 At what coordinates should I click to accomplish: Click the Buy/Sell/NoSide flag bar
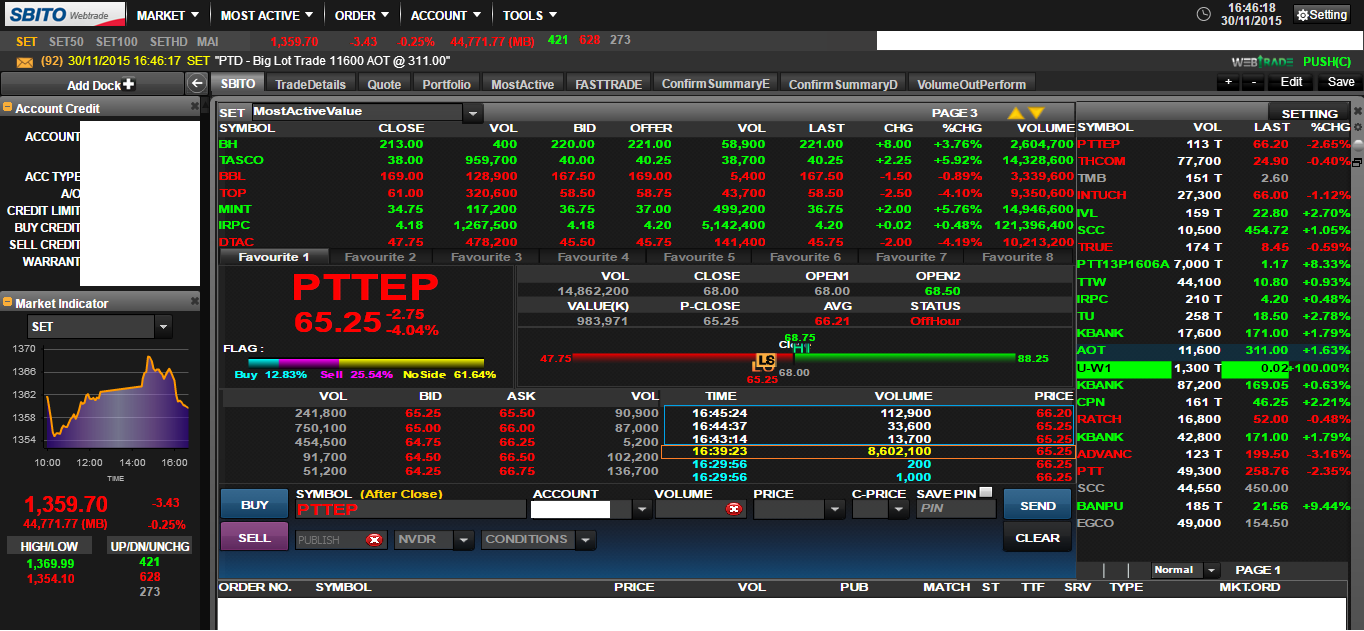coord(365,363)
